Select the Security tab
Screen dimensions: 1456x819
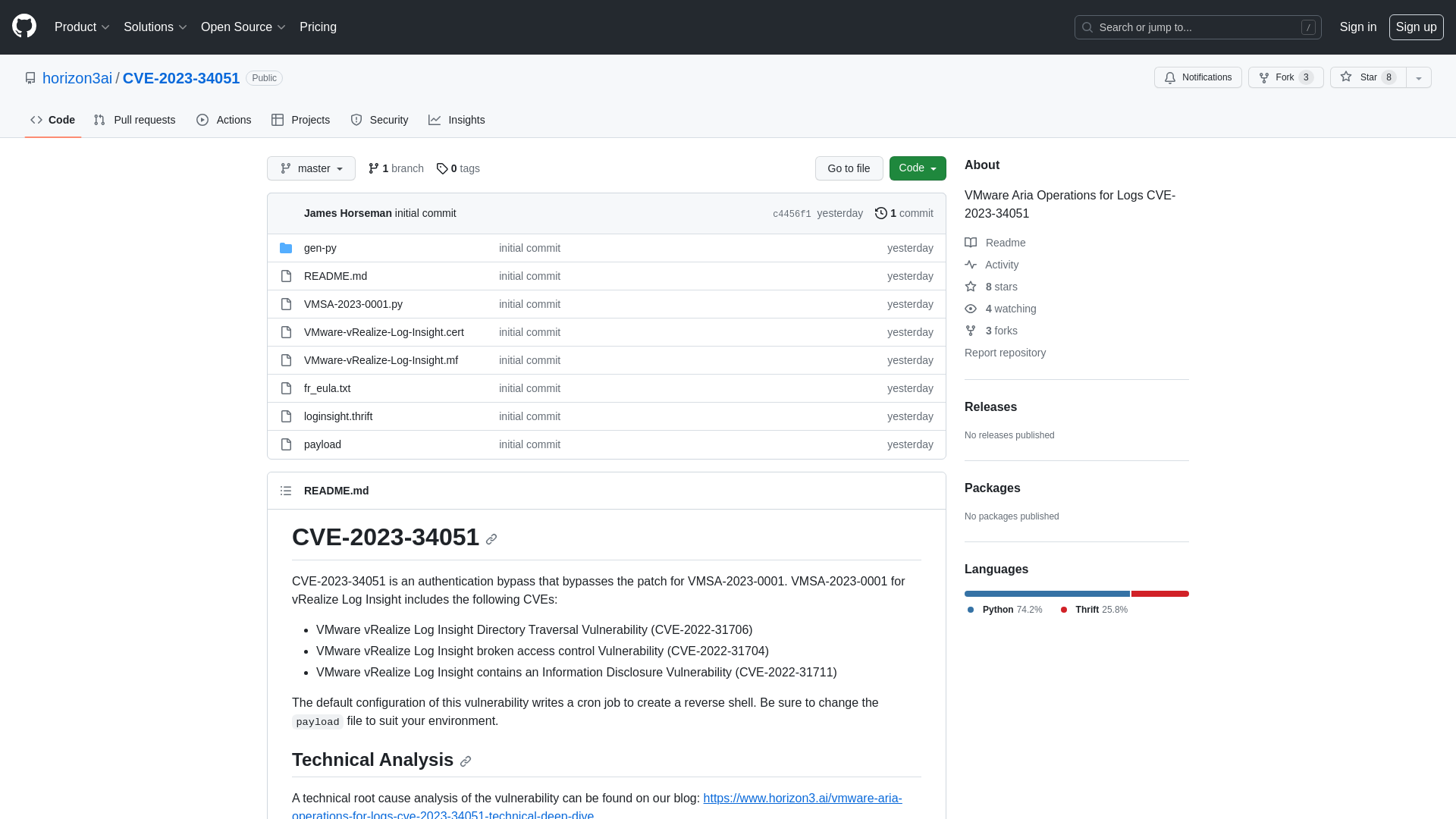[x=379, y=120]
